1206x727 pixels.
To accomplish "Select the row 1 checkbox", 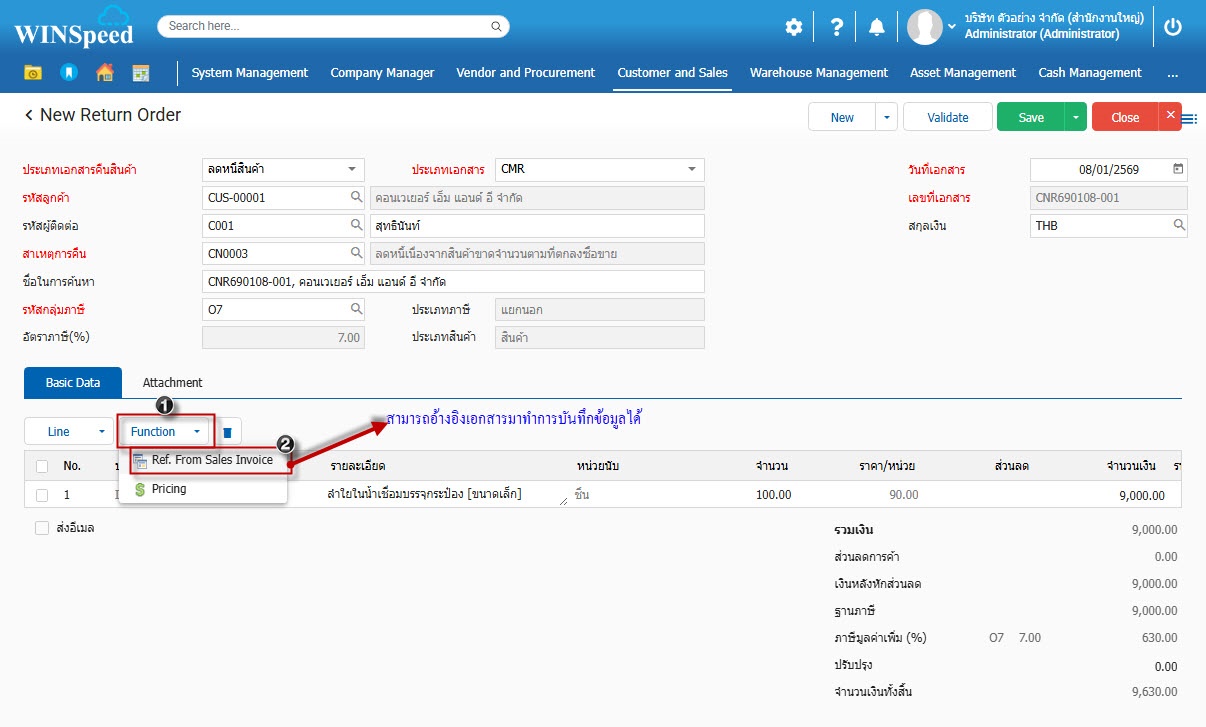I will [42, 495].
